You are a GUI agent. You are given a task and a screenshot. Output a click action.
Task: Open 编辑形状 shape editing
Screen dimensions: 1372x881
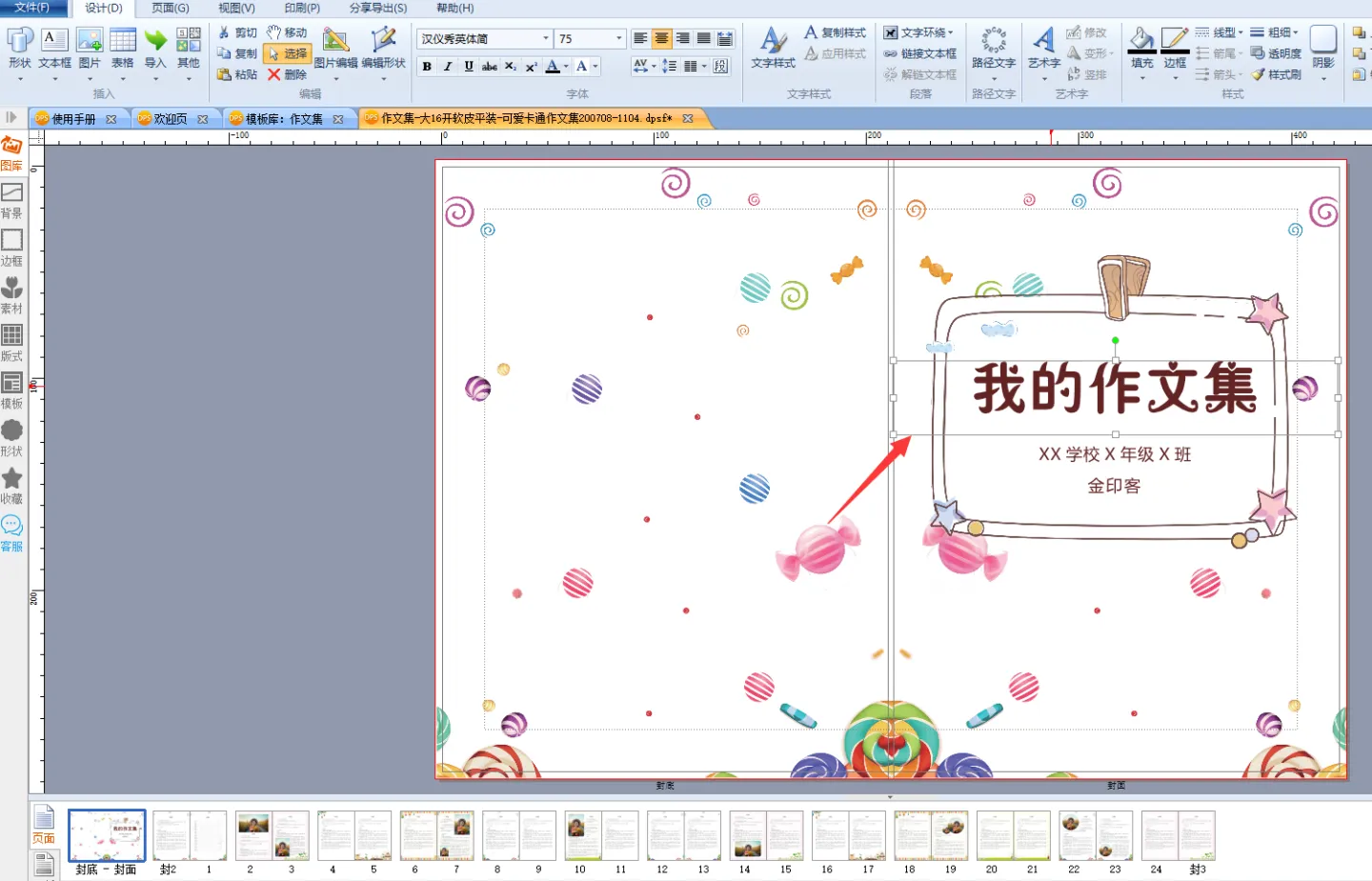[x=384, y=49]
